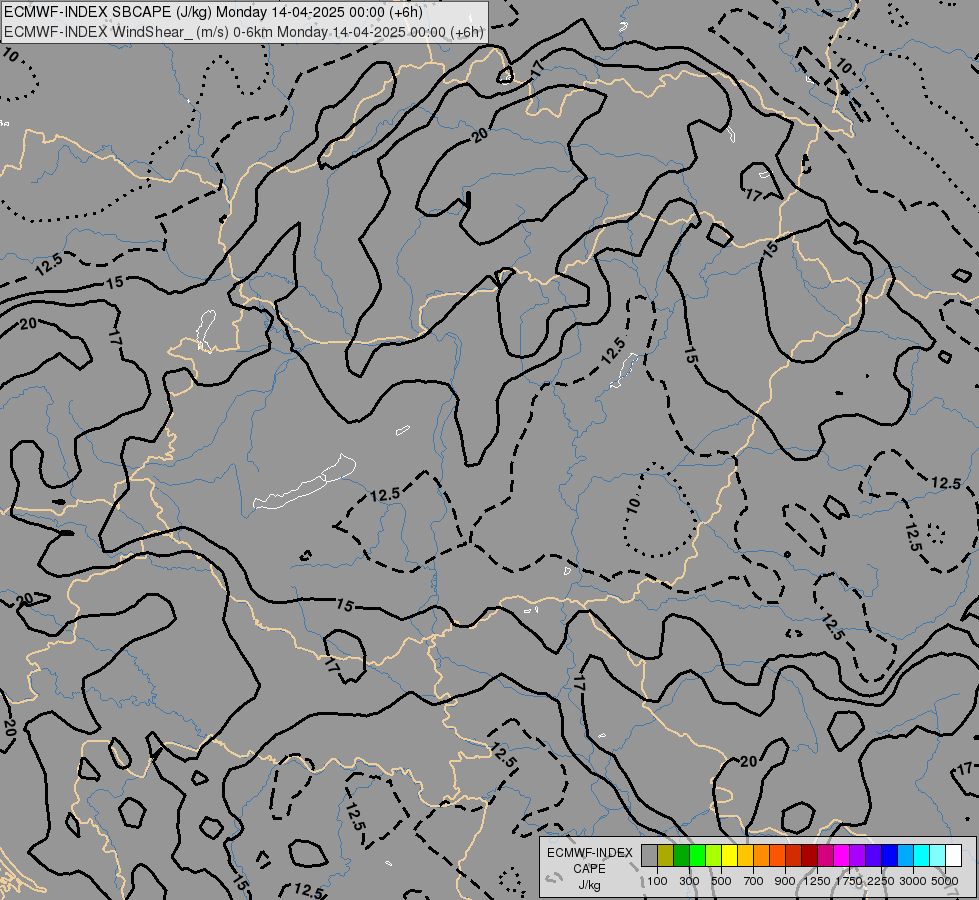Select the dark green legend swatch
The image size is (979, 900).
pos(681,855)
